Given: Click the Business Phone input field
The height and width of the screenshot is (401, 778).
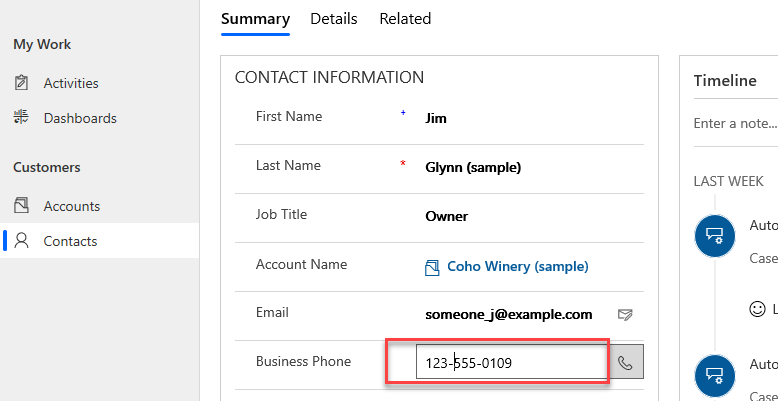Looking at the screenshot, I should click(x=512, y=362).
